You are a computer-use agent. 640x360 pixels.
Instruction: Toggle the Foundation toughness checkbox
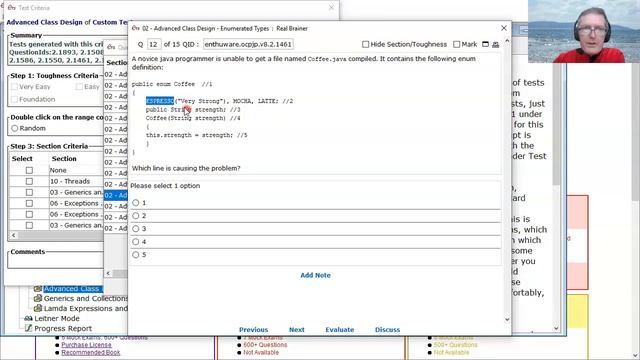click(15, 99)
